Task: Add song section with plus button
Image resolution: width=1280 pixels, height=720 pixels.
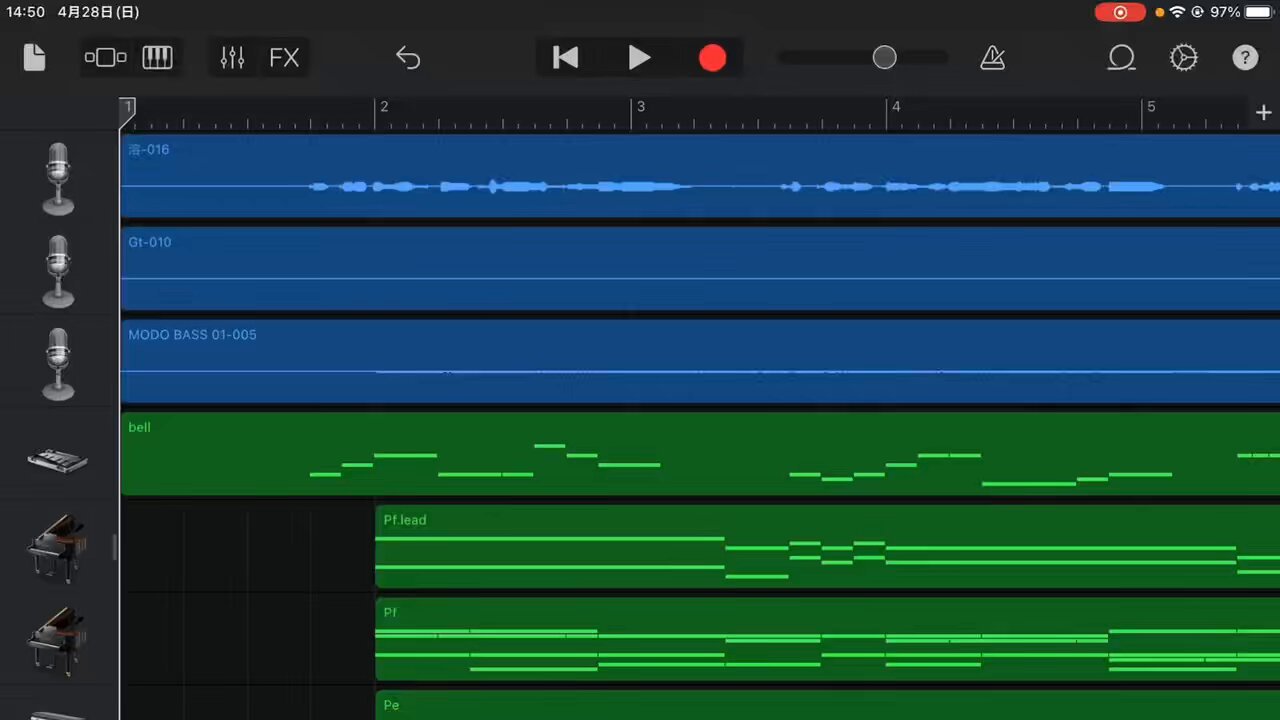Action: (x=1263, y=113)
